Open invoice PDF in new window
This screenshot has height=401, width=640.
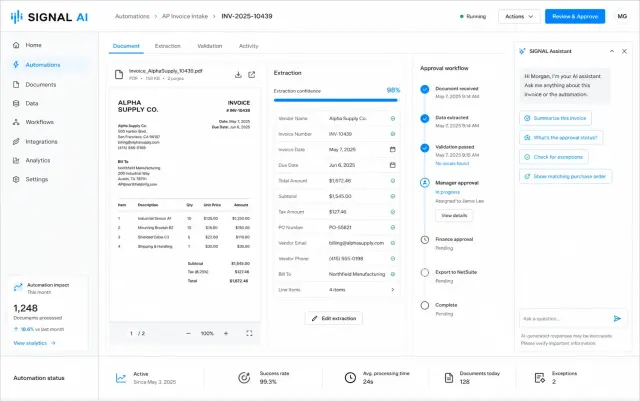252,74
